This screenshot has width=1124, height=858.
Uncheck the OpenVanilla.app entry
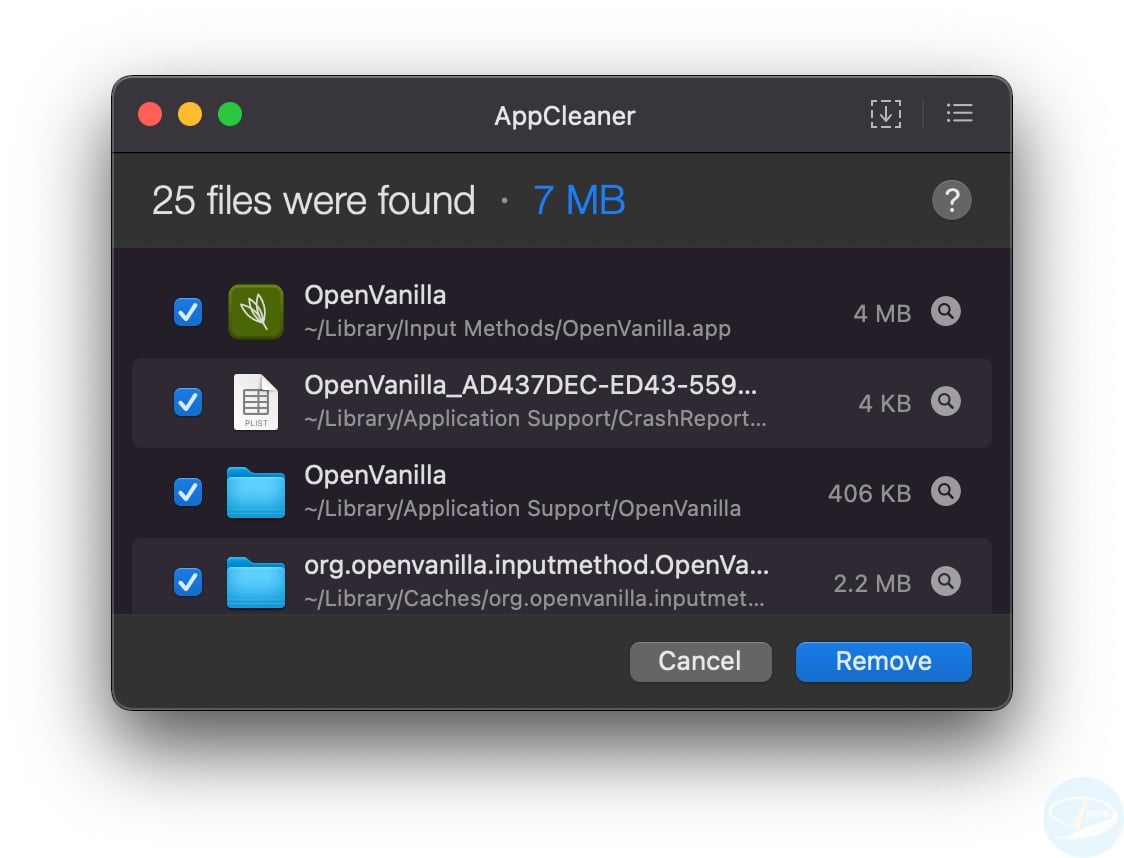[x=187, y=312]
